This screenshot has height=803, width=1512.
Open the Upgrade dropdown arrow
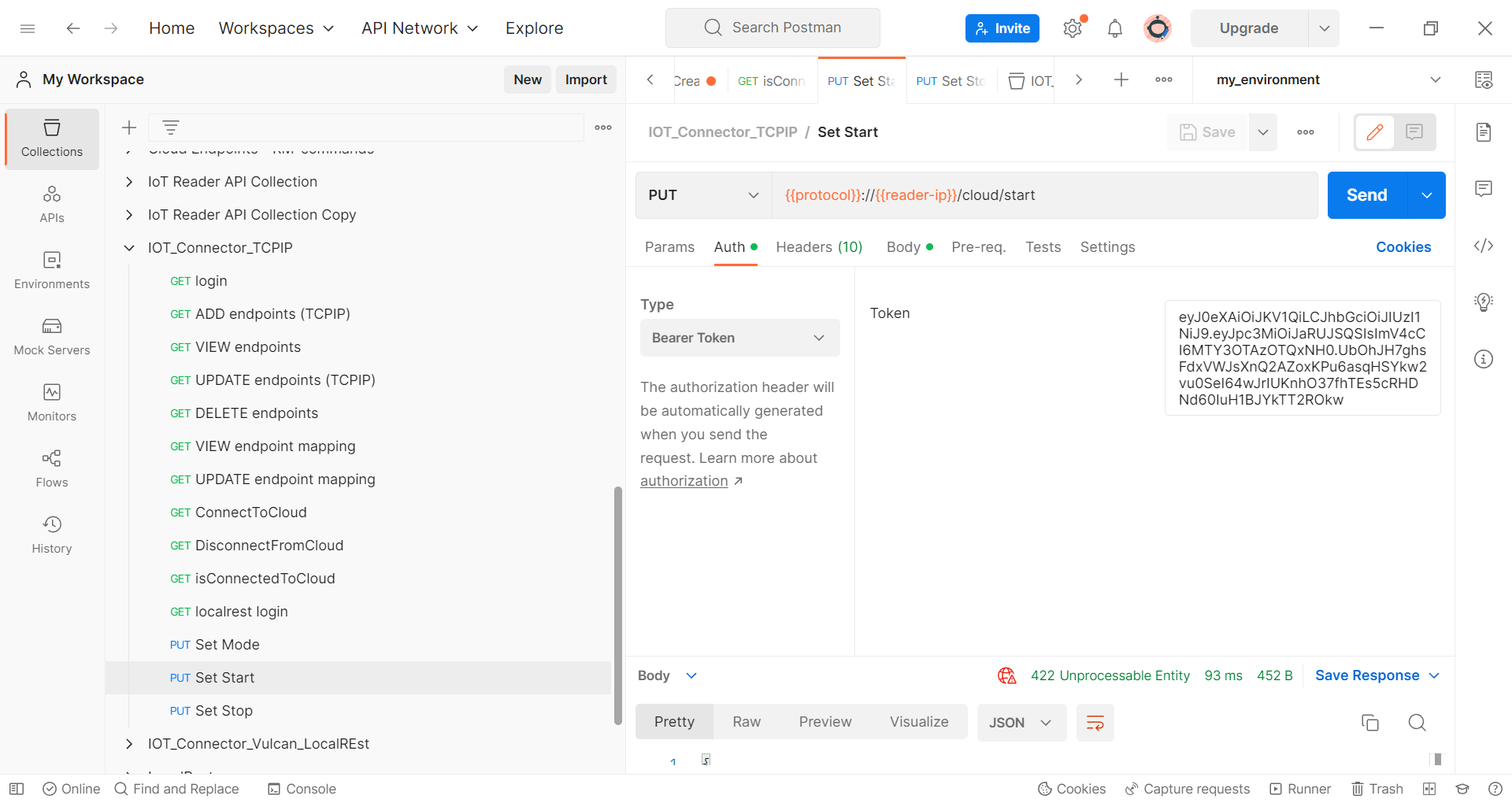(1325, 28)
